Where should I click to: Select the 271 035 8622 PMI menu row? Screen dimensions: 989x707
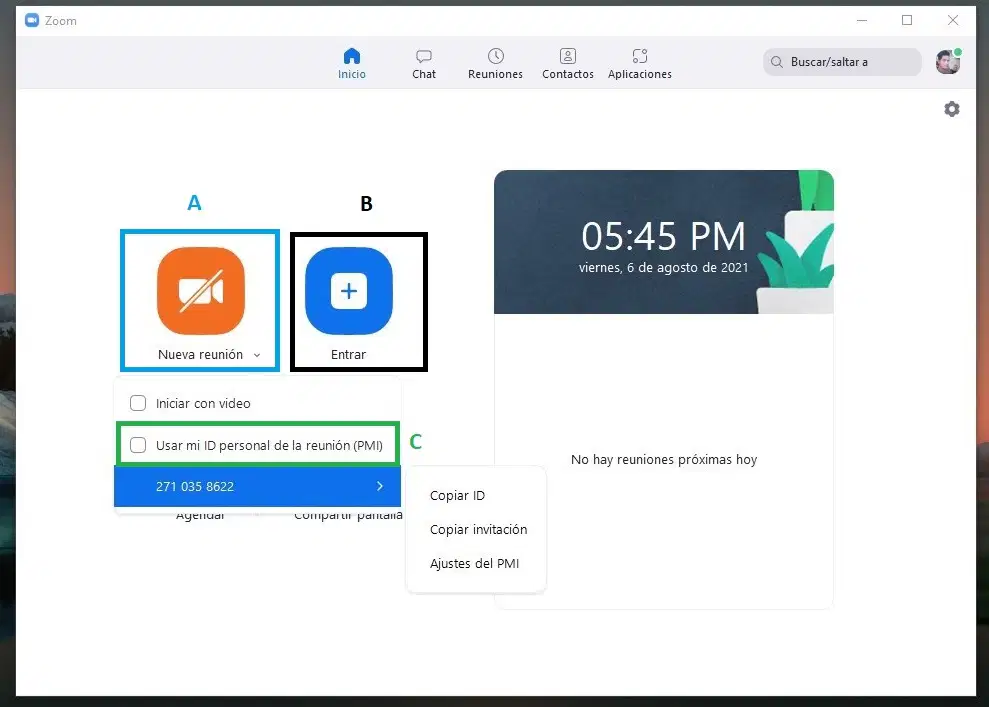pos(257,486)
